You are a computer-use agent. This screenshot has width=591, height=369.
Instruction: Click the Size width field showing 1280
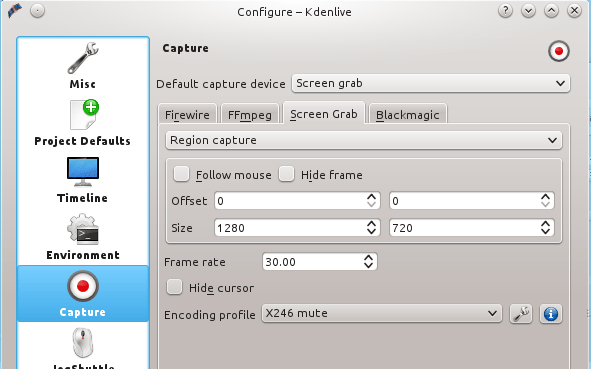click(297, 228)
